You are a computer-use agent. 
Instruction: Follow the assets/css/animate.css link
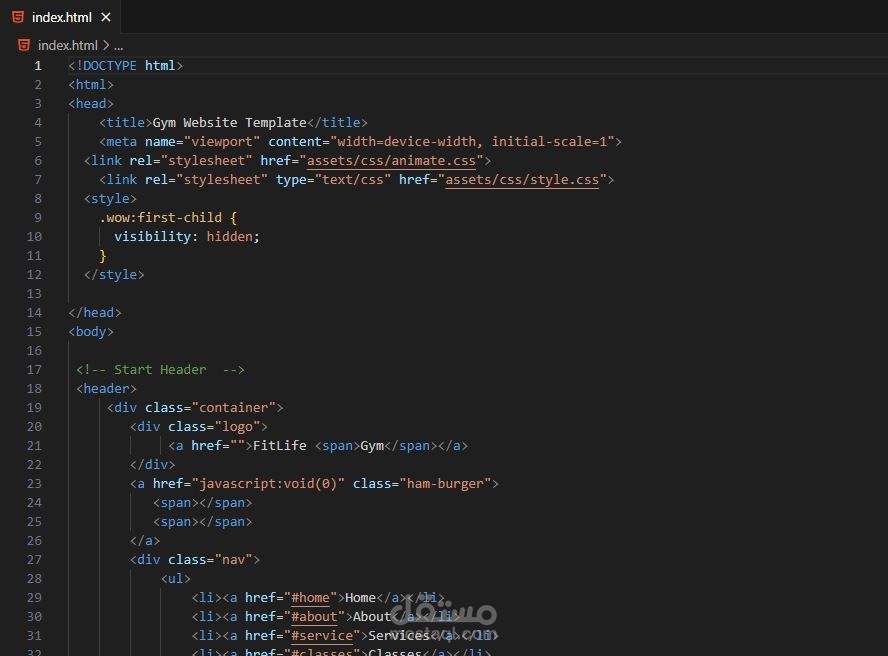click(391, 161)
